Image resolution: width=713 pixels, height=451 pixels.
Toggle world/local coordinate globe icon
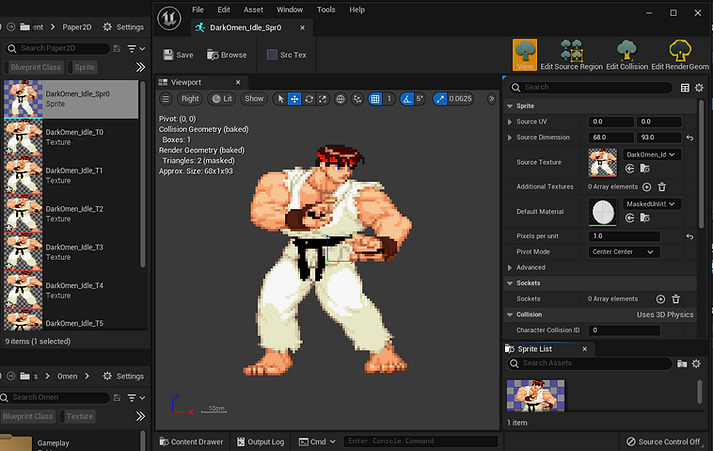[x=340, y=99]
